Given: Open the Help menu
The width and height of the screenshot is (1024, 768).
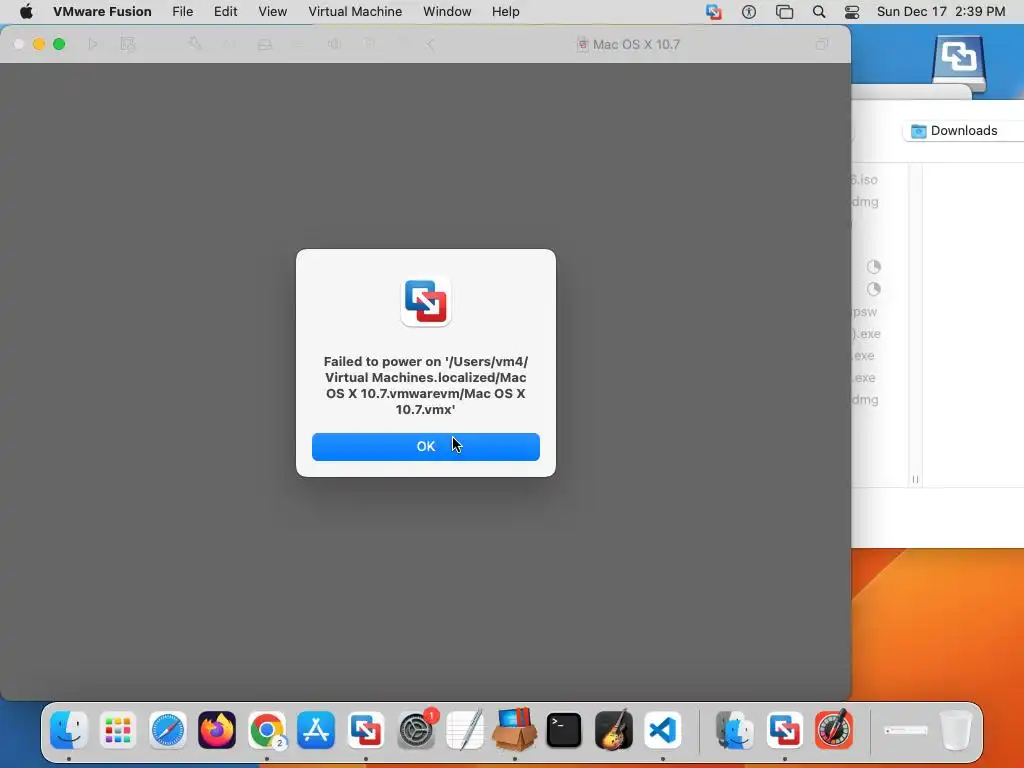Looking at the screenshot, I should click(x=505, y=12).
